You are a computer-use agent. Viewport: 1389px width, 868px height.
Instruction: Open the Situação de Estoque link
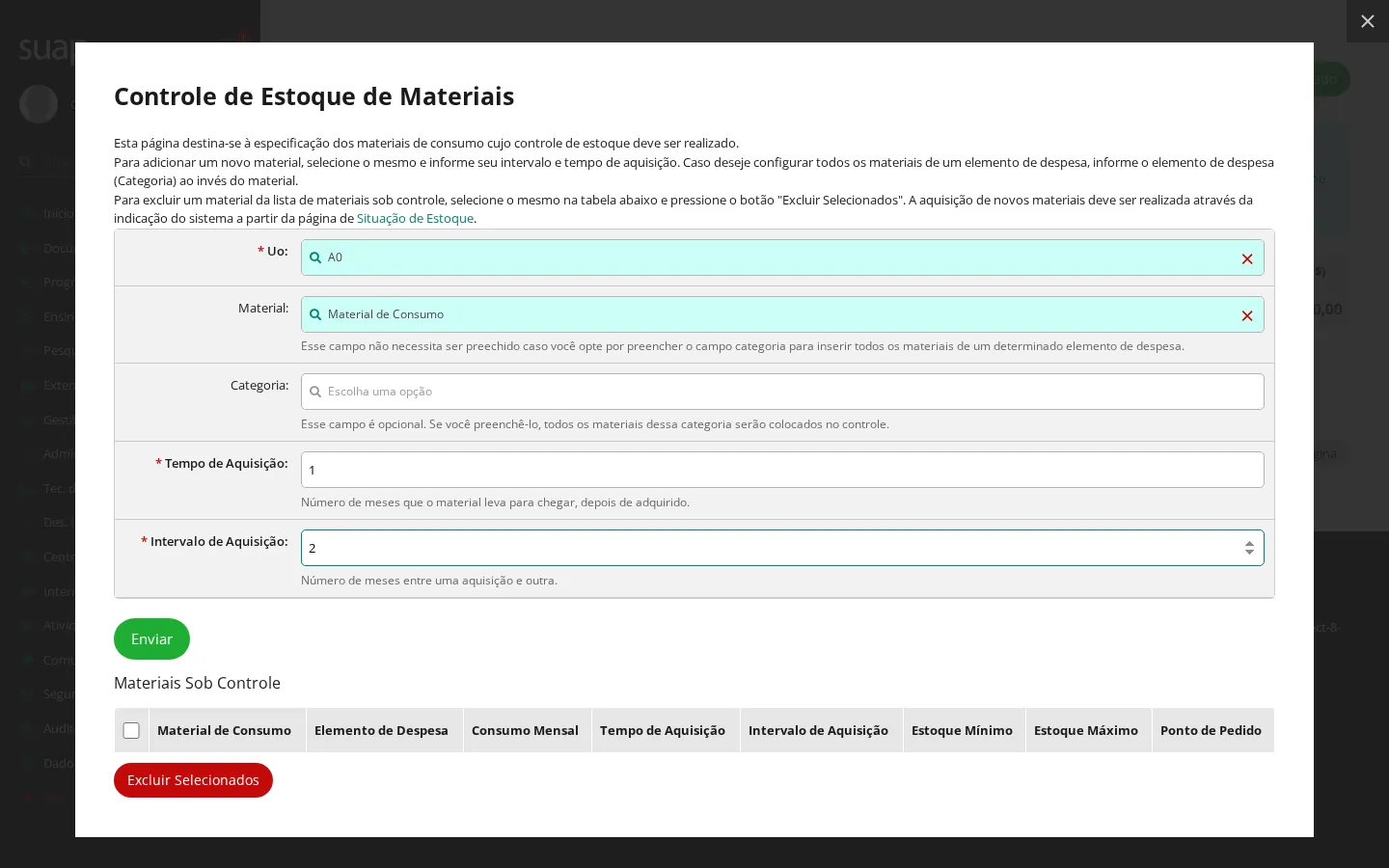(x=415, y=219)
